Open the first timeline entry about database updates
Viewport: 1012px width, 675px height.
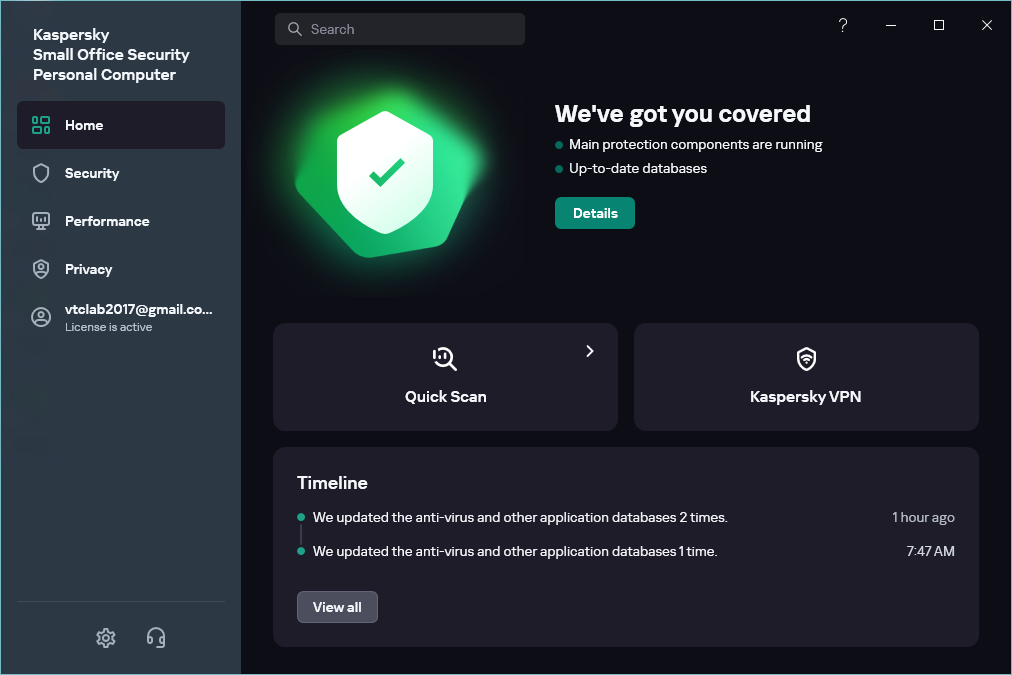tap(520, 518)
